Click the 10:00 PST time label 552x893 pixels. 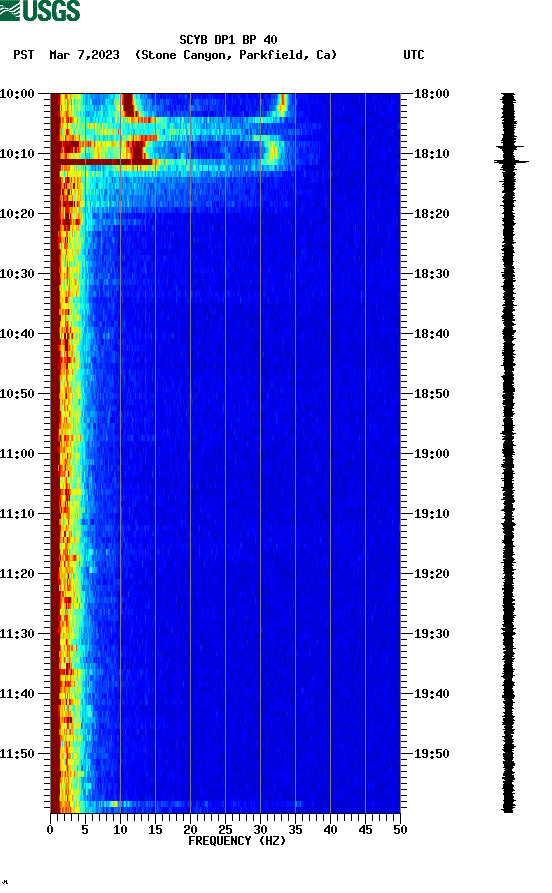tap(17, 93)
